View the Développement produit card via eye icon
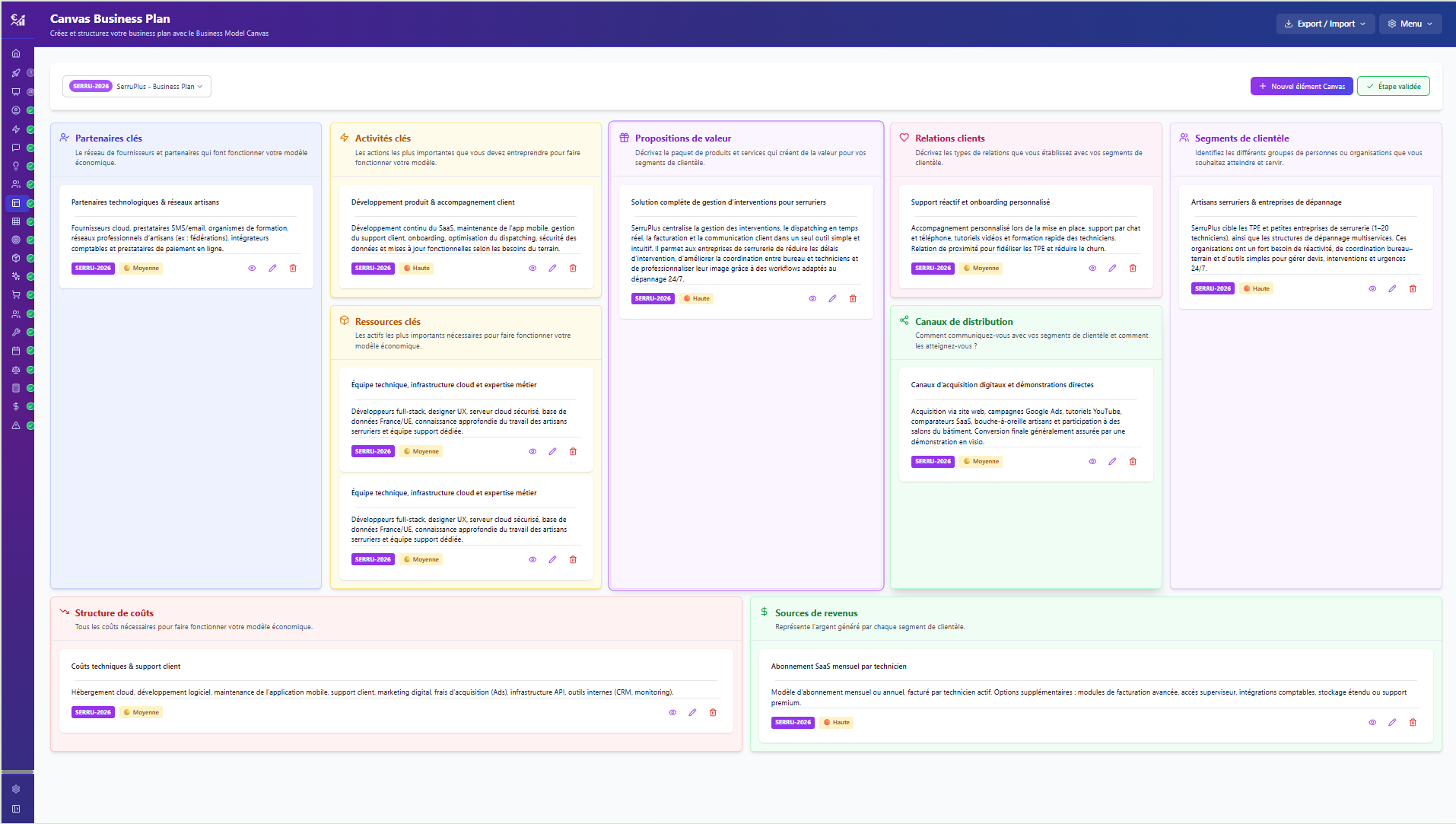The image size is (1456, 824). pyautogui.click(x=532, y=269)
